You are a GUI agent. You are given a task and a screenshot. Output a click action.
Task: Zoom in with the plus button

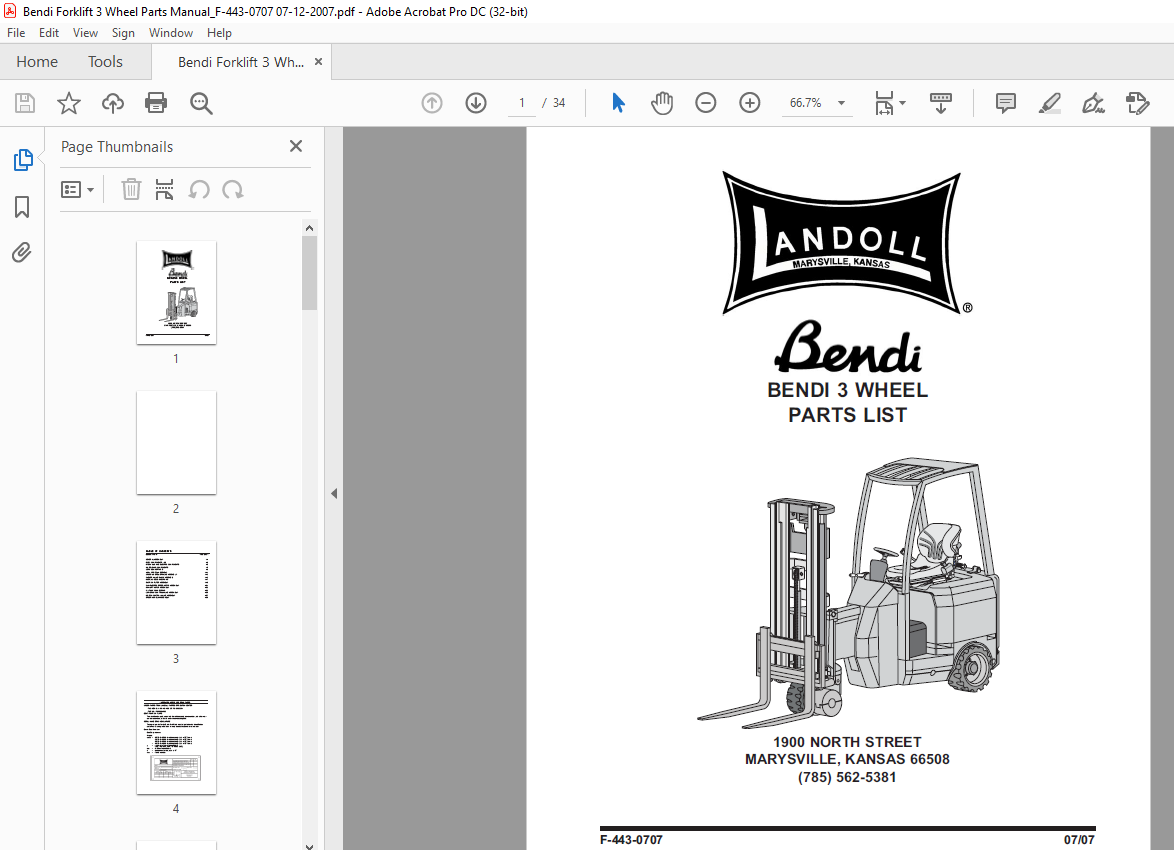[x=749, y=103]
